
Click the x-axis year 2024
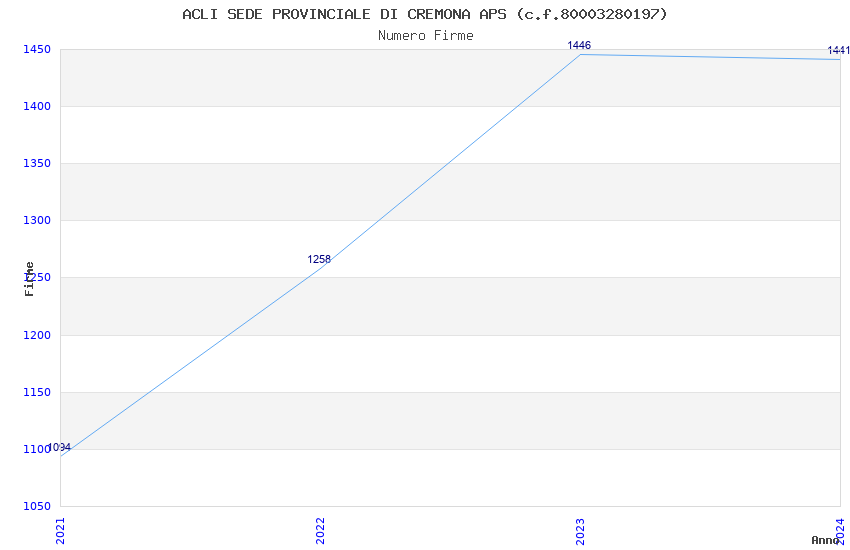[840, 531]
